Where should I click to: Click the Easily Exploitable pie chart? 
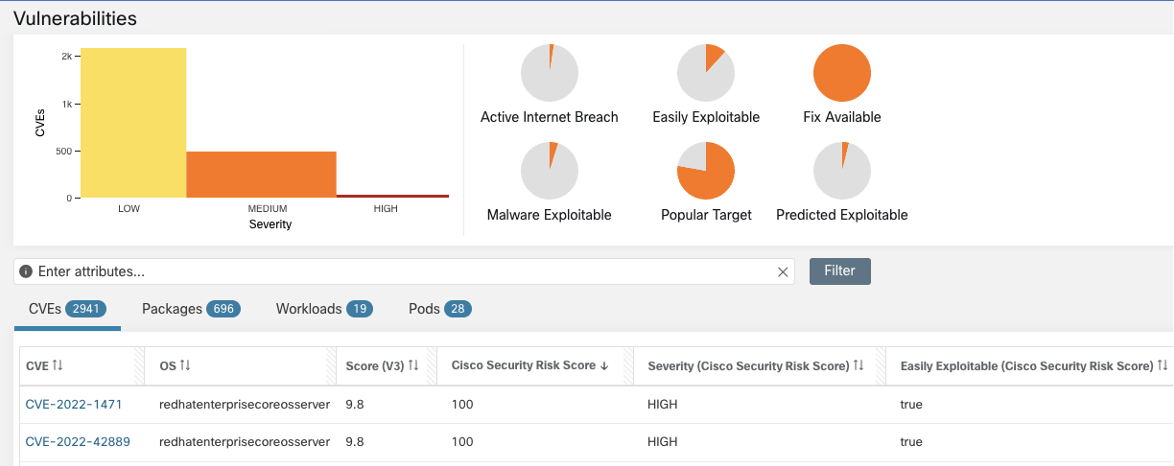(x=706, y=73)
